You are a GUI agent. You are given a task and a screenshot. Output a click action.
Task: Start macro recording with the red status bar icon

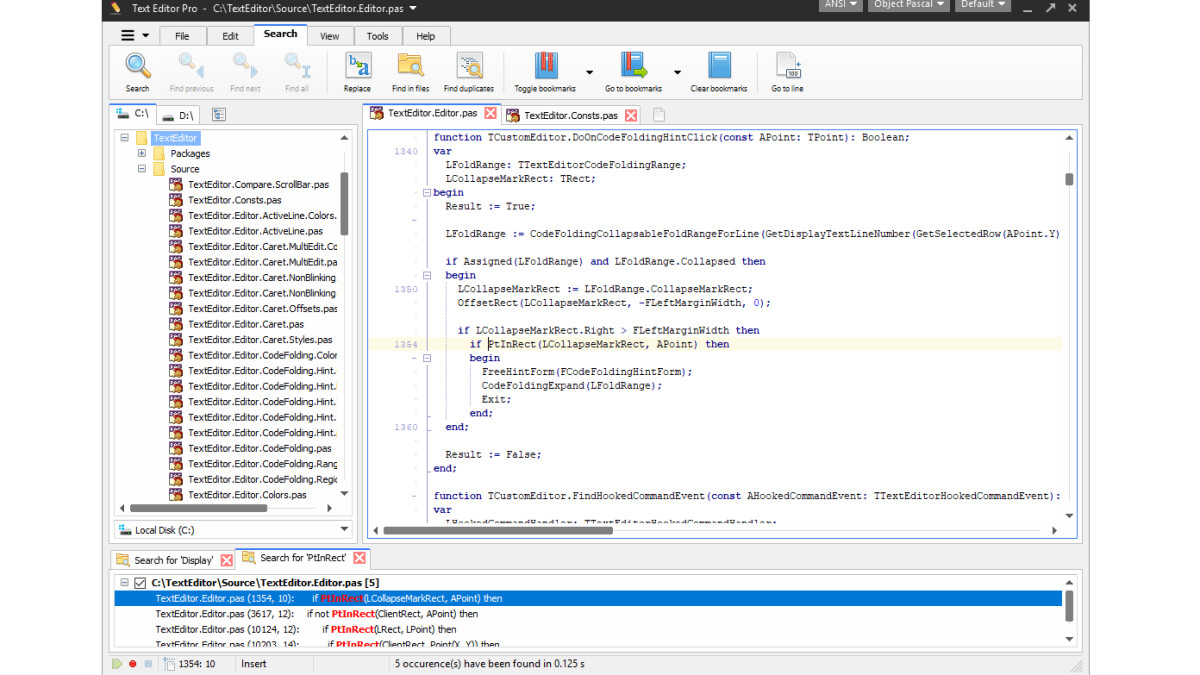(x=132, y=663)
